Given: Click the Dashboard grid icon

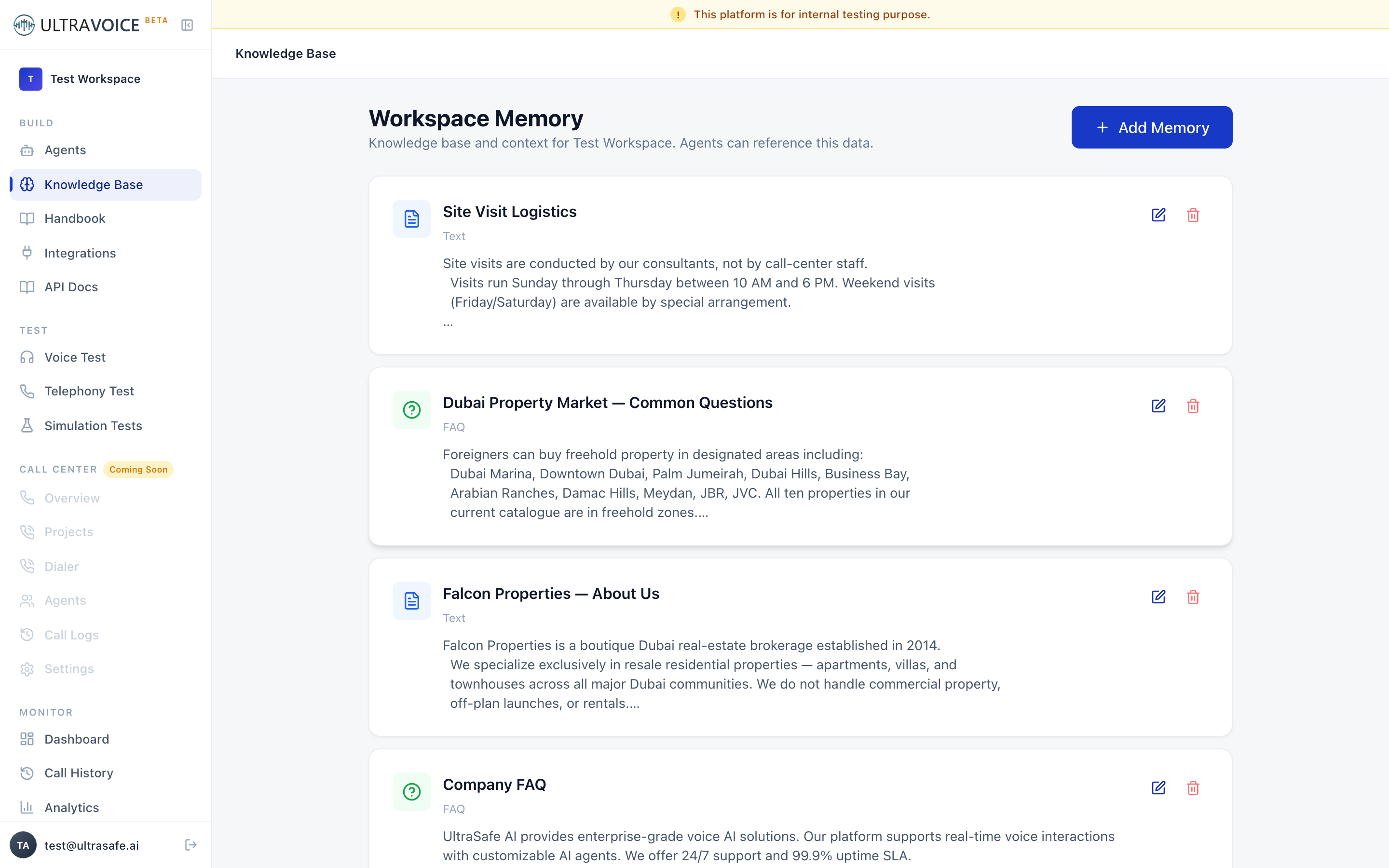Looking at the screenshot, I should 27,739.
